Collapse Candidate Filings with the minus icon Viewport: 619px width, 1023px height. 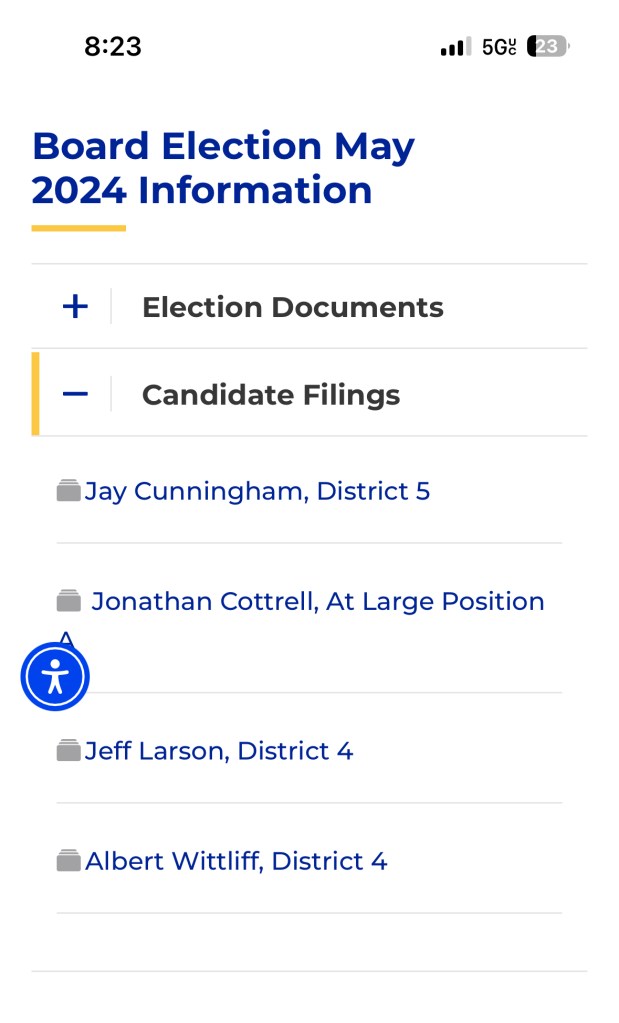(x=75, y=395)
